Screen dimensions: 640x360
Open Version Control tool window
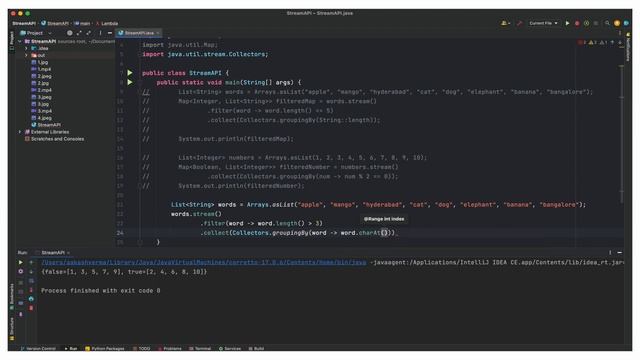[38, 349]
